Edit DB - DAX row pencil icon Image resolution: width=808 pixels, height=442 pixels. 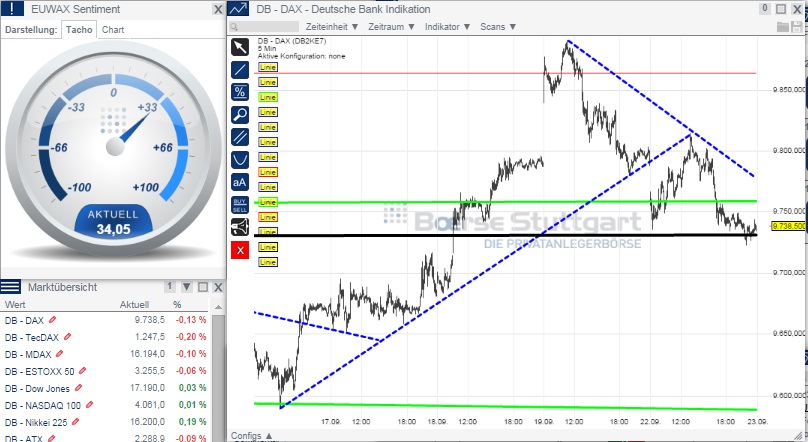click(52, 320)
